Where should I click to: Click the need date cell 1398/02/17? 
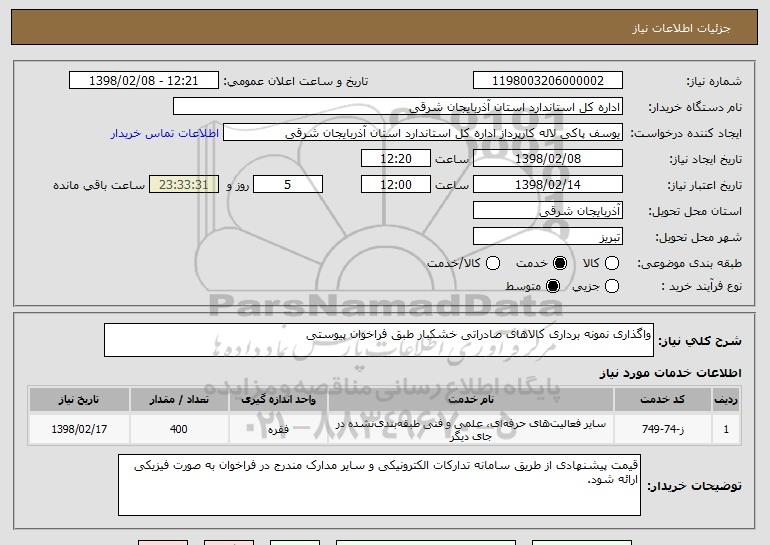(x=79, y=429)
